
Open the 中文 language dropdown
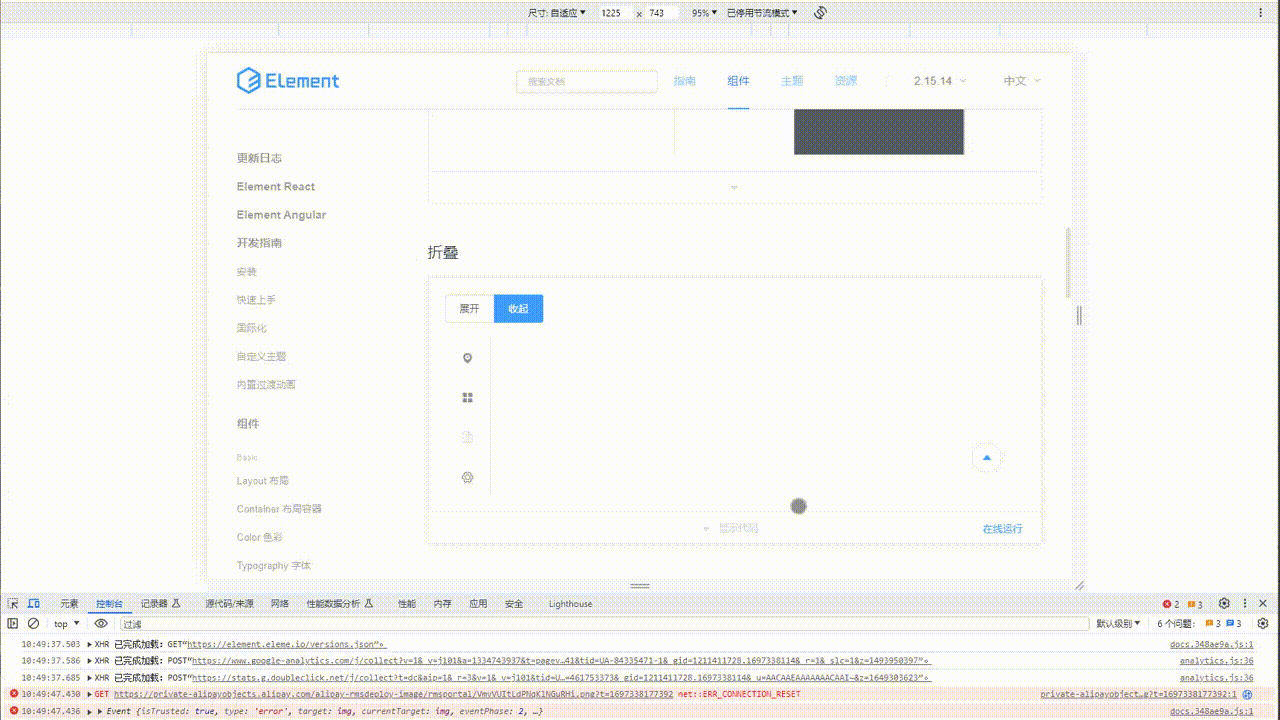[1022, 81]
